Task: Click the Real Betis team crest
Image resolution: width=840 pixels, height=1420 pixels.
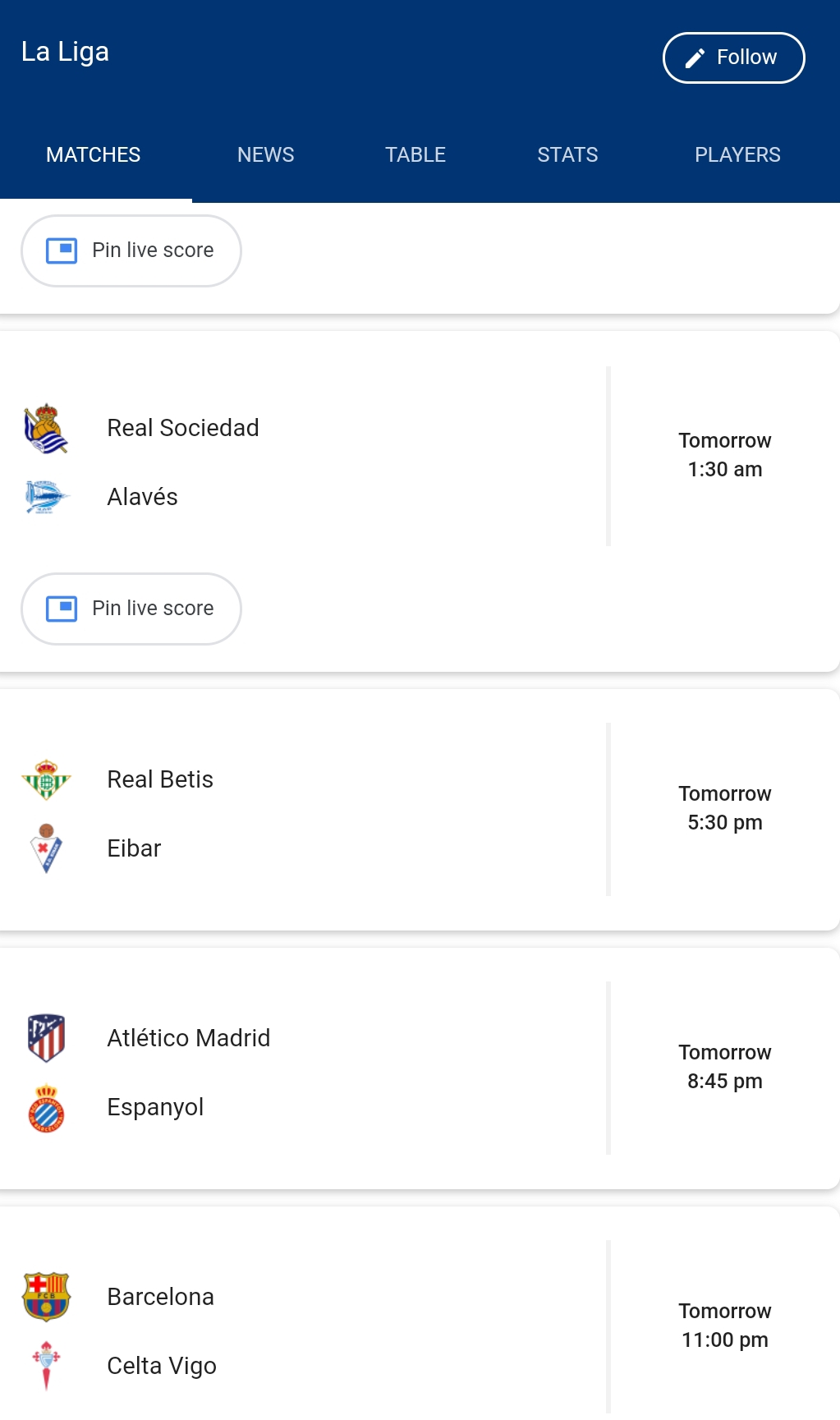Action: (46, 779)
